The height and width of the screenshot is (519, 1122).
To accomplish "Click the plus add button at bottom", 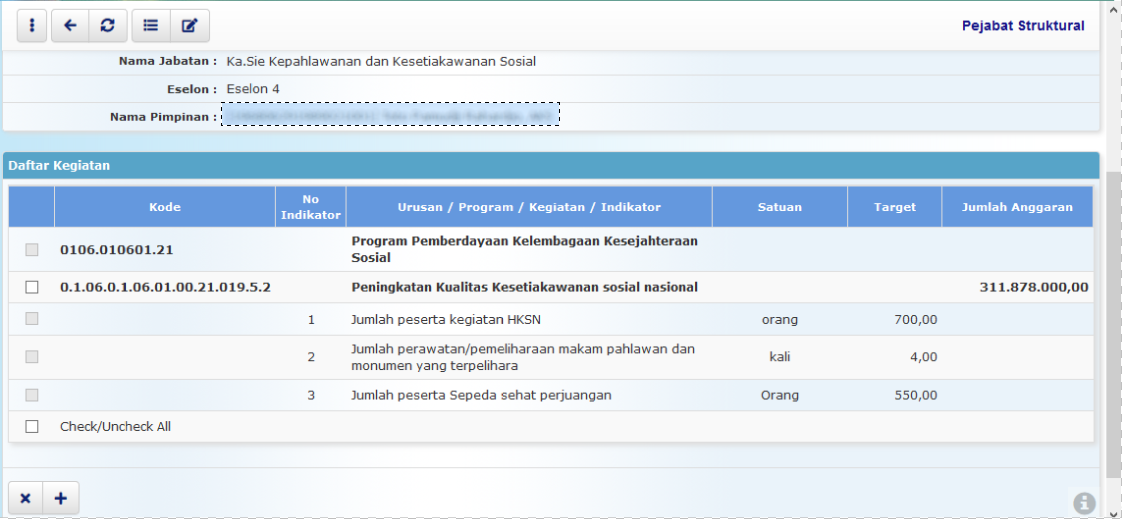I will tap(60, 498).
